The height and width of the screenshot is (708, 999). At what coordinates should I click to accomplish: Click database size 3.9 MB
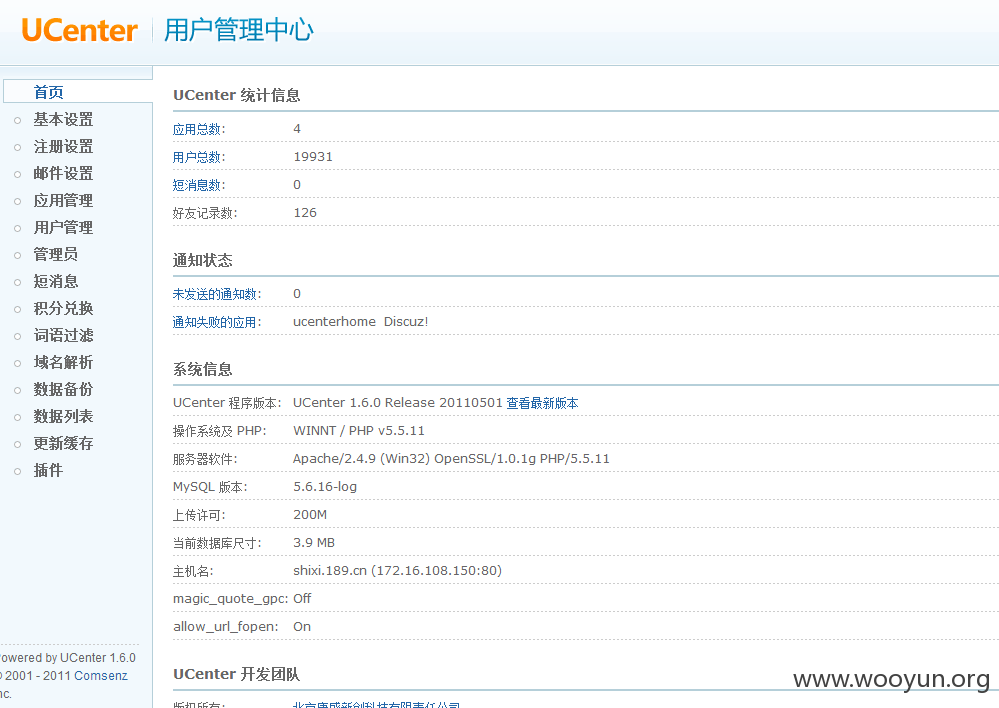(x=314, y=543)
